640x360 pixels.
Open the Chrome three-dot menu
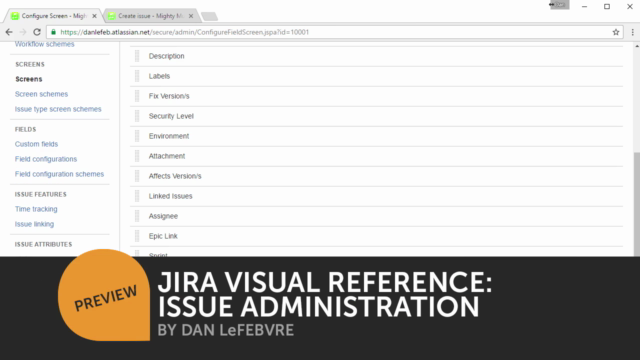(632, 32)
